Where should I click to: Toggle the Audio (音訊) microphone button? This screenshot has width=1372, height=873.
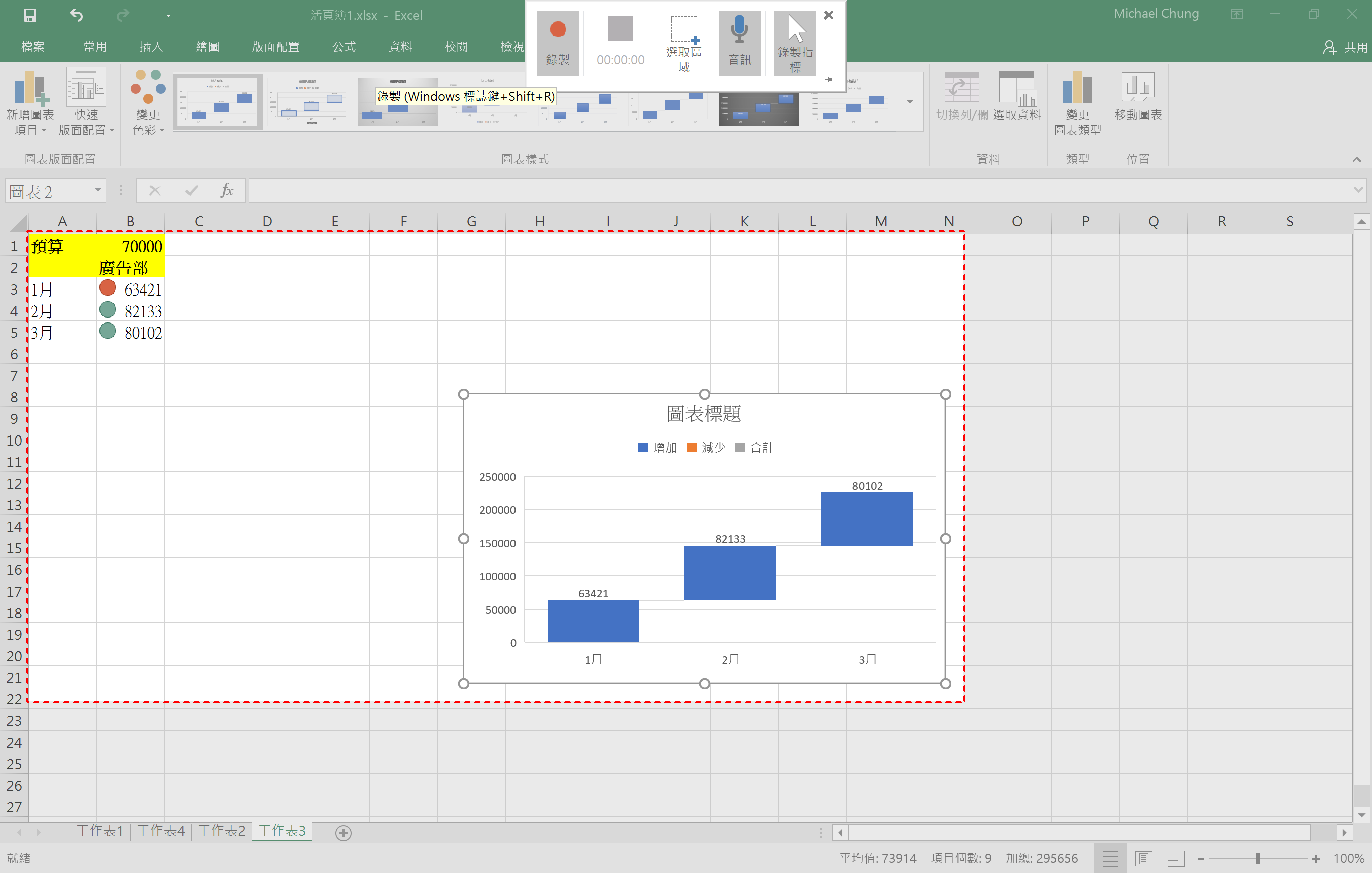(739, 42)
